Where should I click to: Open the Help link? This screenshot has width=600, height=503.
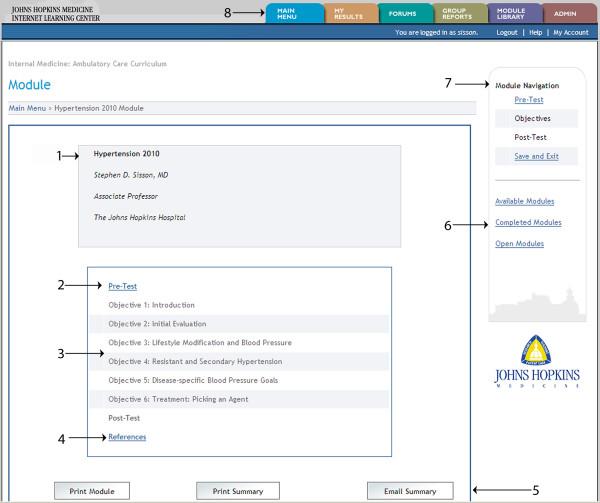[535, 33]
